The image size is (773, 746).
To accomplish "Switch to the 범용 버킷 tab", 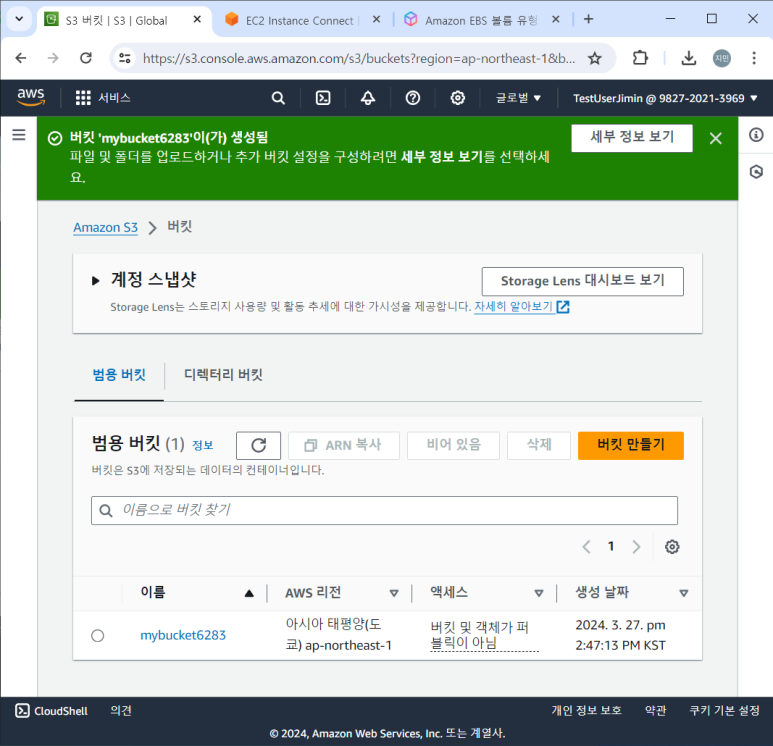I will click(x=119, y=375).
